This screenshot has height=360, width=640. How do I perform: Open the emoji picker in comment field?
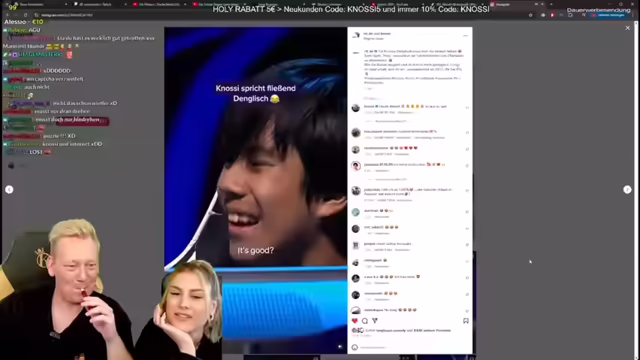point(355,347)
